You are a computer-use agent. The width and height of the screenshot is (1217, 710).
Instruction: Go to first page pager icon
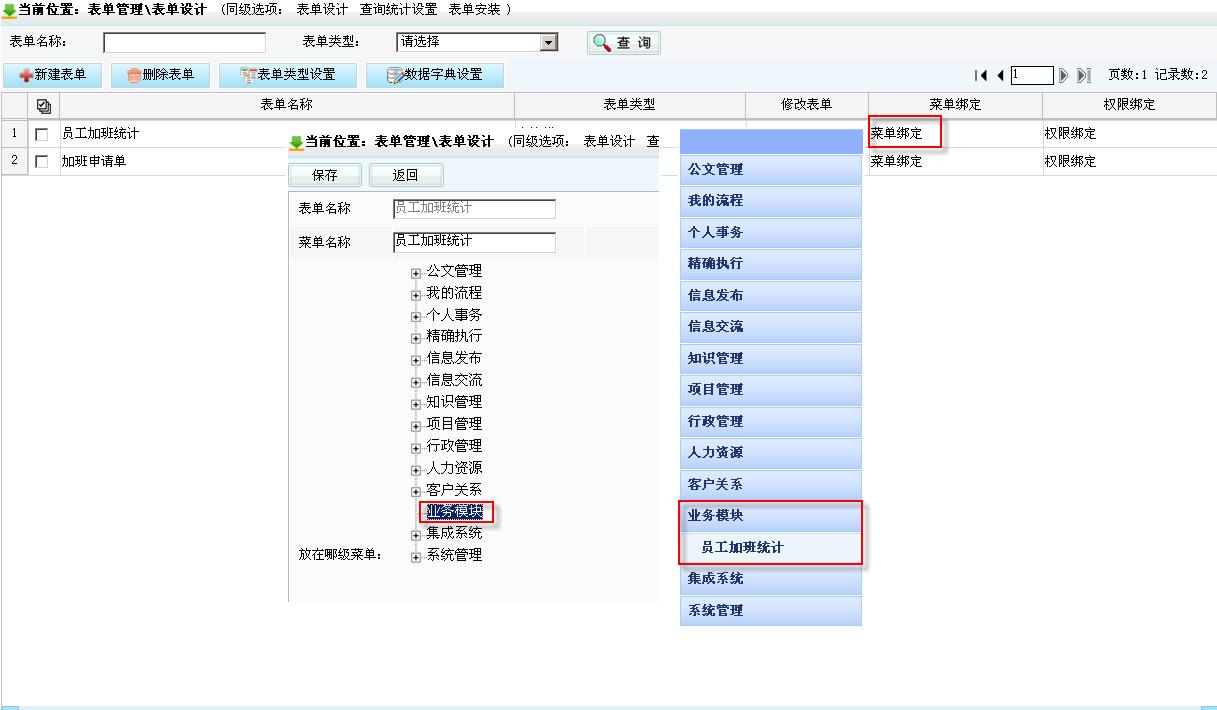click(x=982, y=75)
